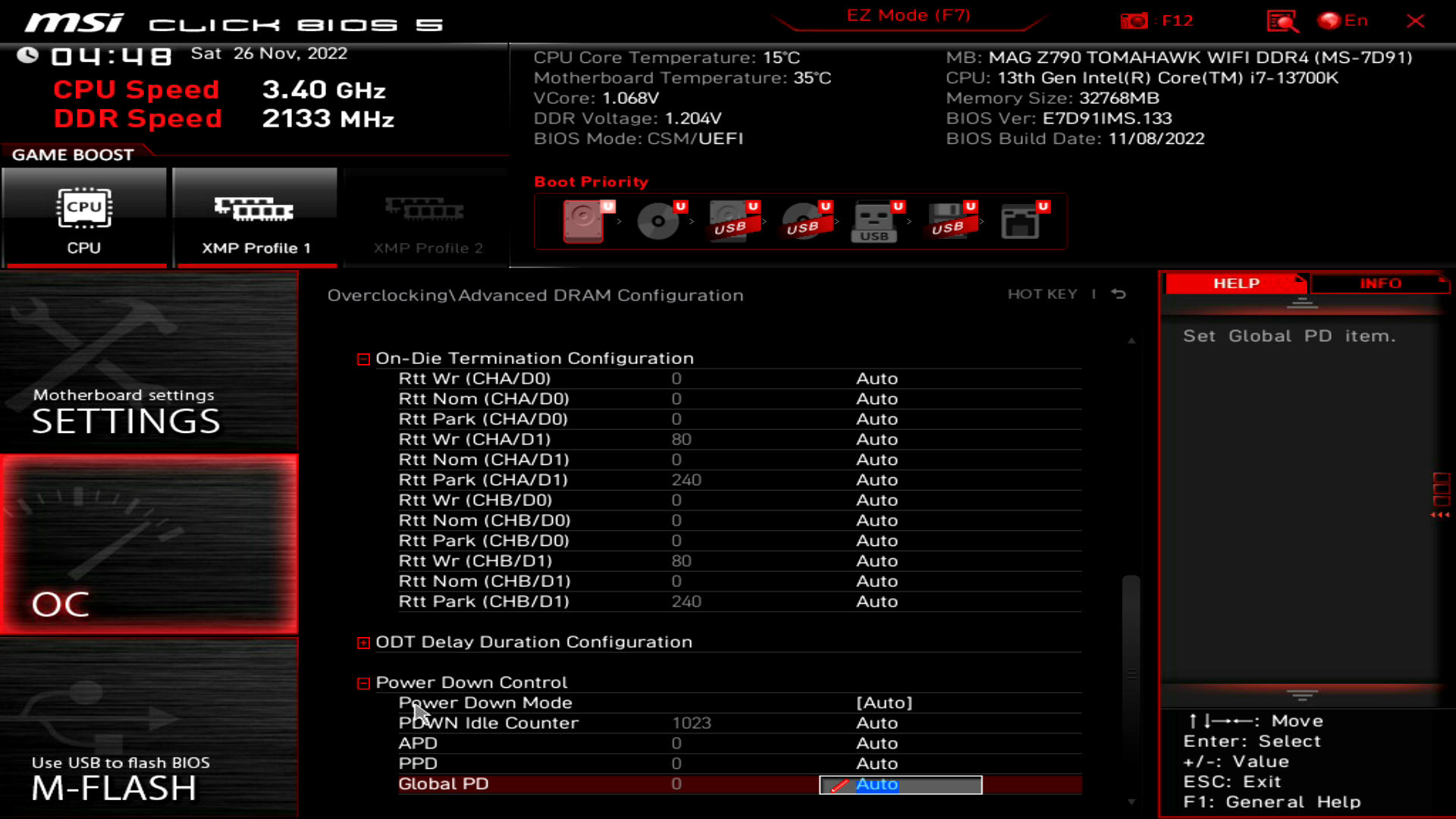Select the USB floppy boot device icon
This screenshot has width=1456, height=819.
click(x=950, y=221)
